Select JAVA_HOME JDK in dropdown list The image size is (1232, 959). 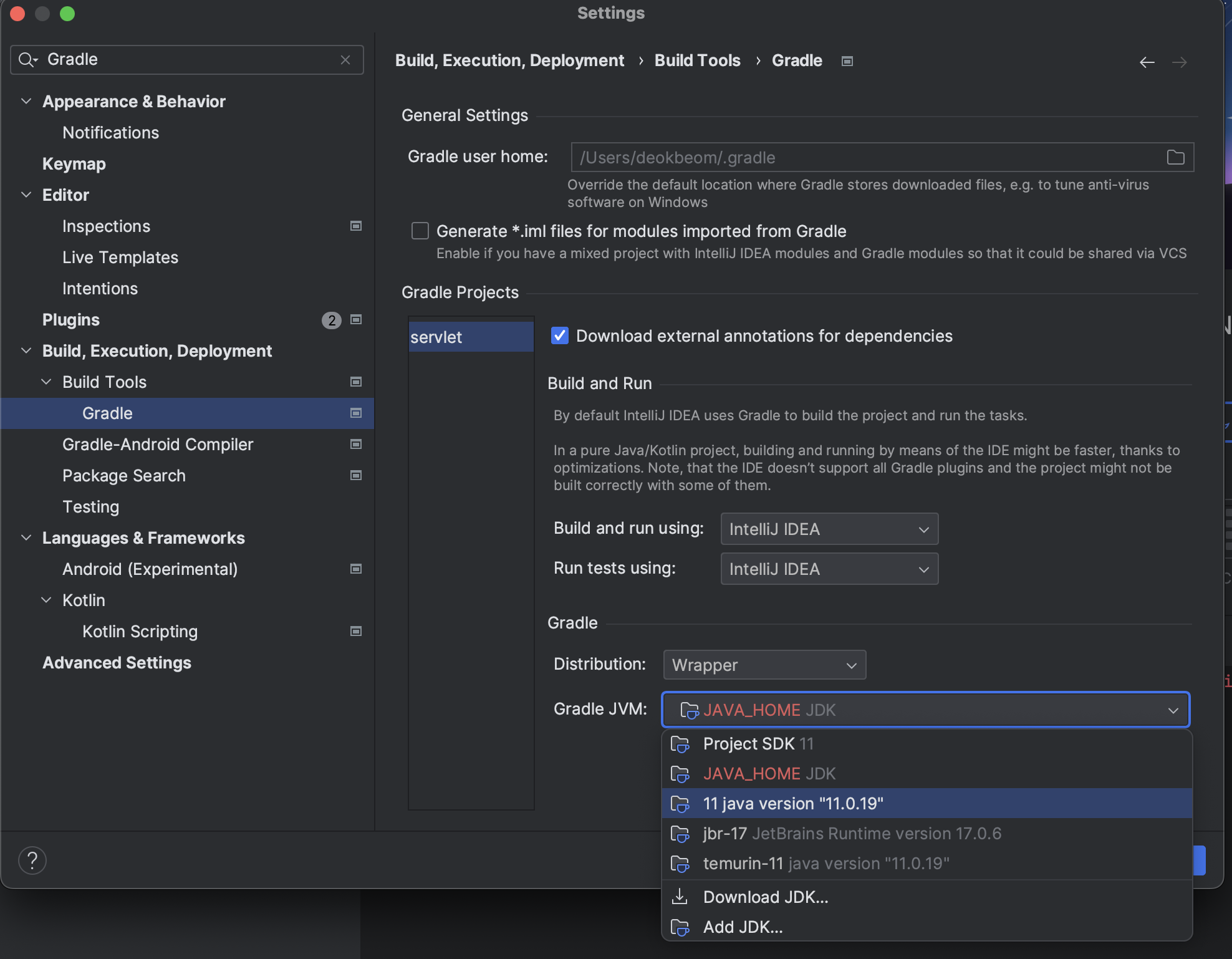coord(926,774)
